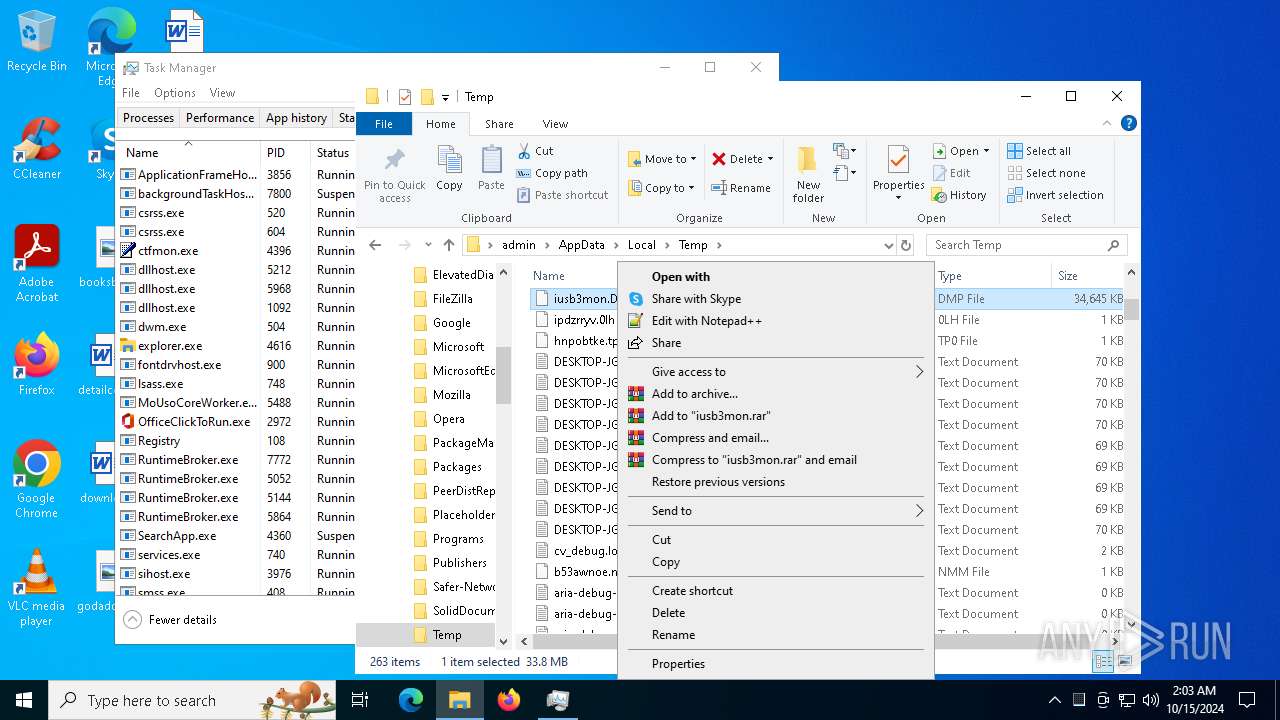Expand Give access to submenu
1280x720 pixels.
pyautogui.click(x=776, y=372)
